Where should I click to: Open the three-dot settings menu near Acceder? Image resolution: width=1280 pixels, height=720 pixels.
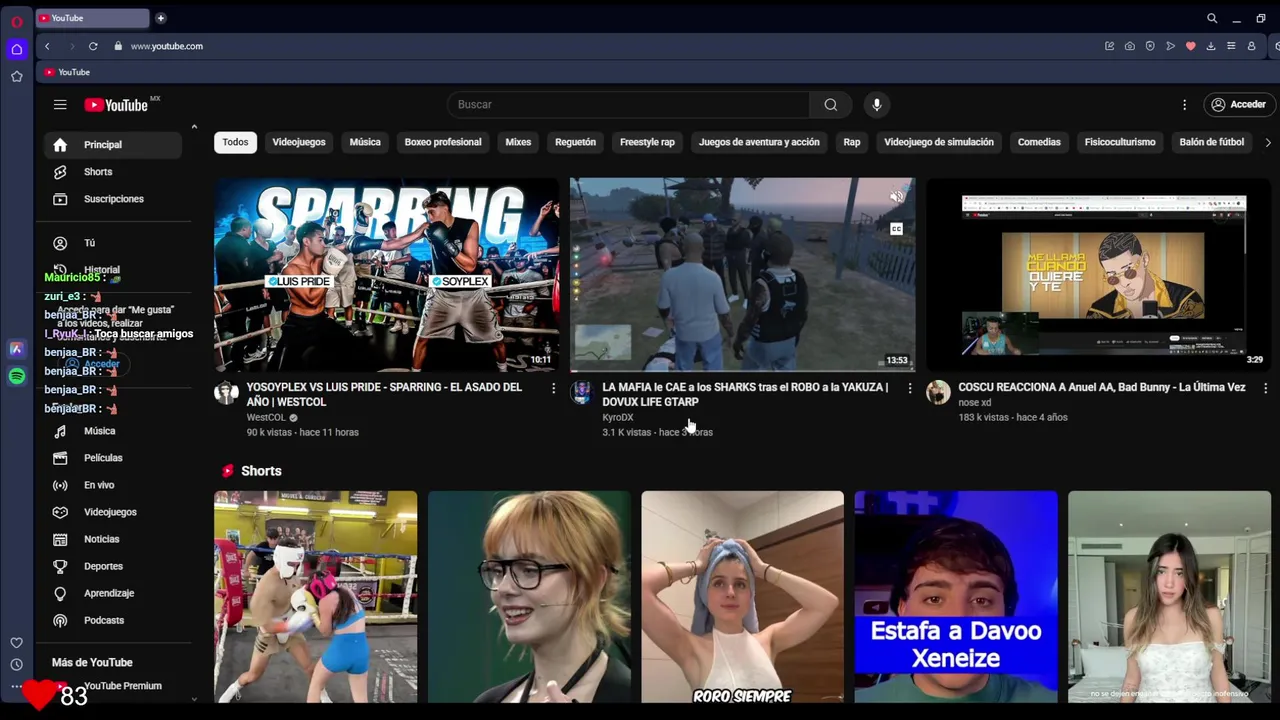pyautogui.click(x=1184, y=105)
